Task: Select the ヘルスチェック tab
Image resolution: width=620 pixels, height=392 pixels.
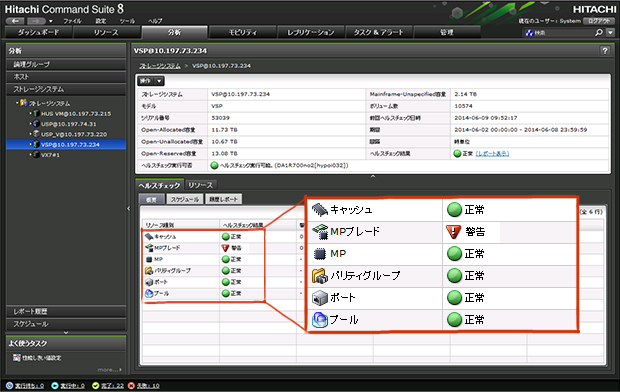Action: (159, 185)
